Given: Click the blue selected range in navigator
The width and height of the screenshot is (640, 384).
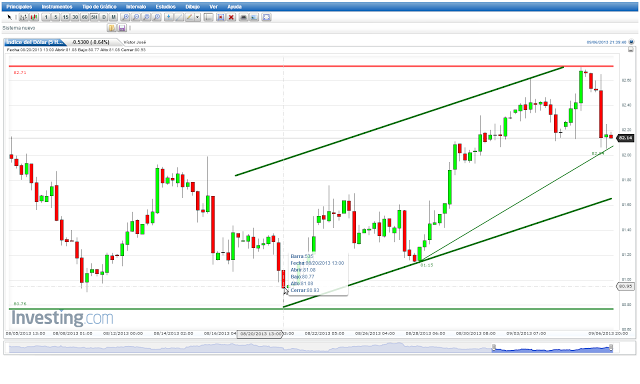Looking at the screenshot, I should 552,350.
